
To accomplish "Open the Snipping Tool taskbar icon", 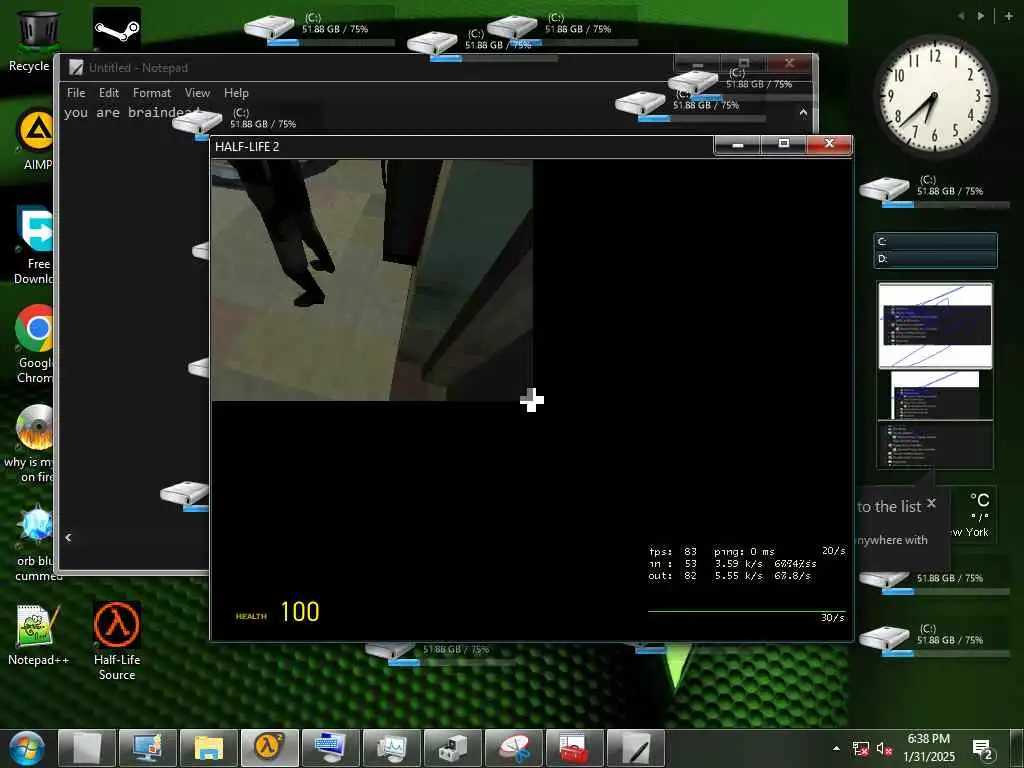I will (x=513, y=748).
